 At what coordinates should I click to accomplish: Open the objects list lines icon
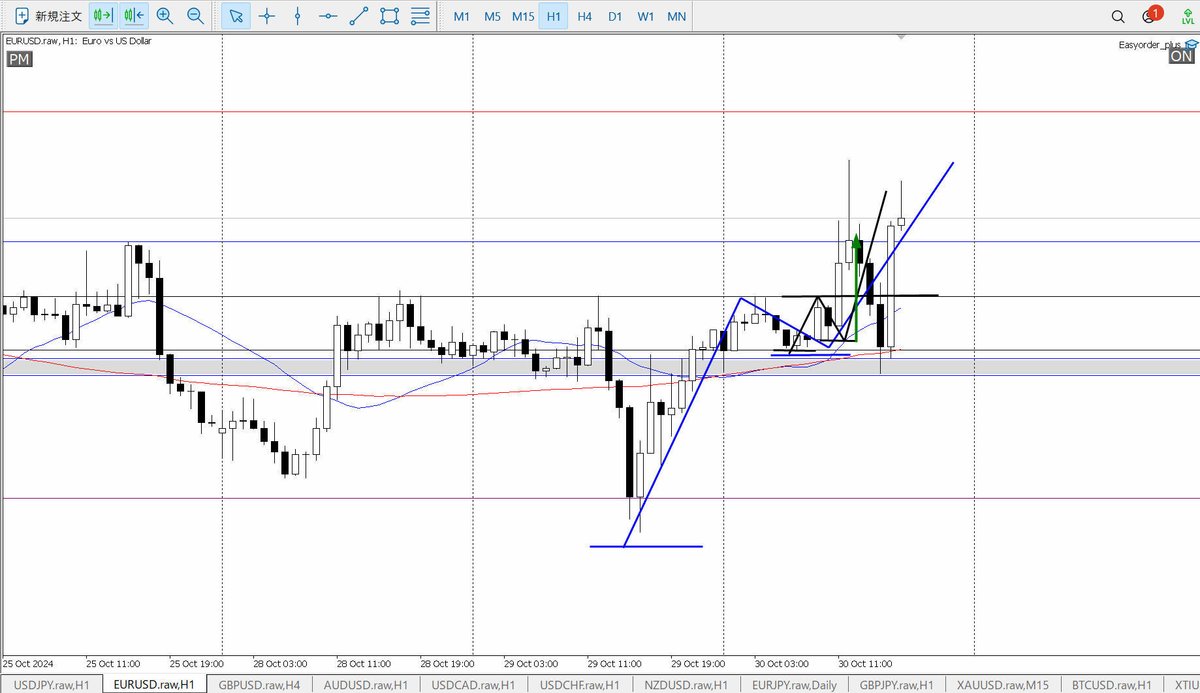click(421, 16)
